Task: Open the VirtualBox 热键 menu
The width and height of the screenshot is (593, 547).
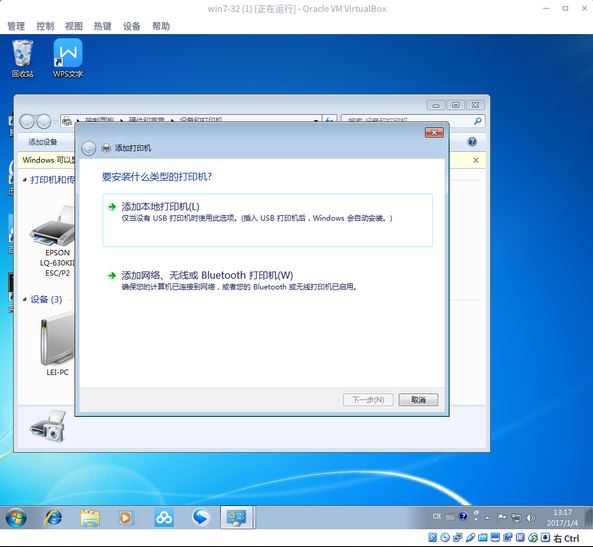Action: (102, 26)
